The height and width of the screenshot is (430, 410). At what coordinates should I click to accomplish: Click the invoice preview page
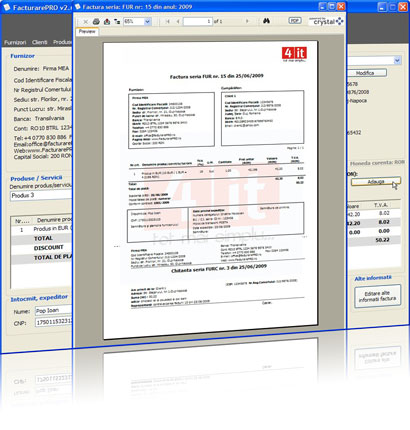click(211, 190)
